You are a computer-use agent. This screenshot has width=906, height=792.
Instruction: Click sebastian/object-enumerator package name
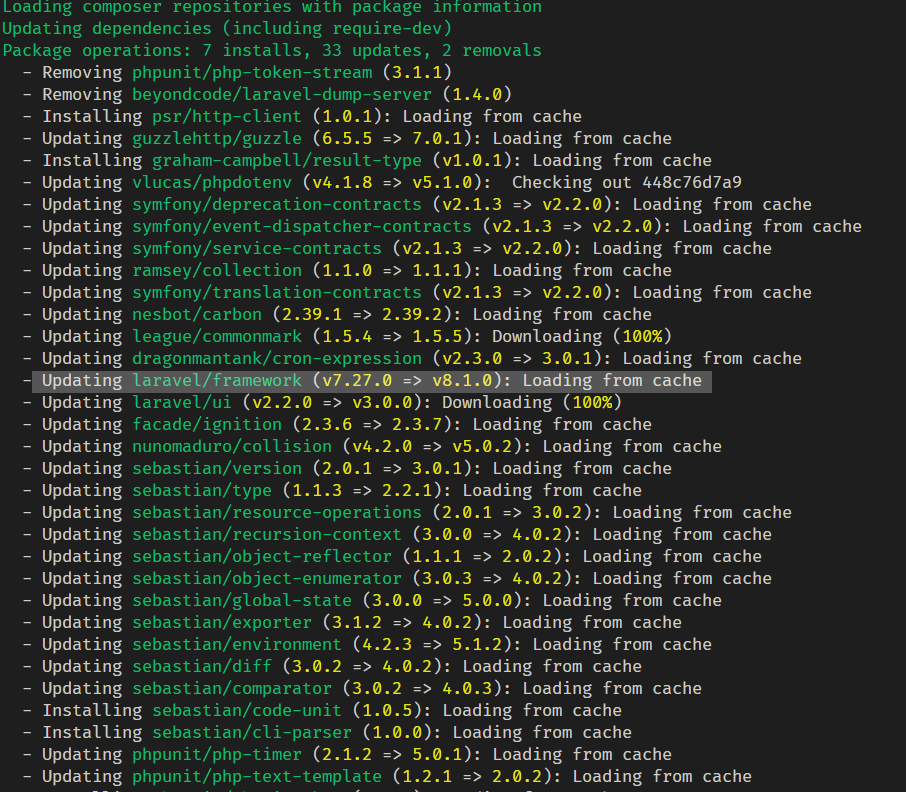tap(266, 578)
